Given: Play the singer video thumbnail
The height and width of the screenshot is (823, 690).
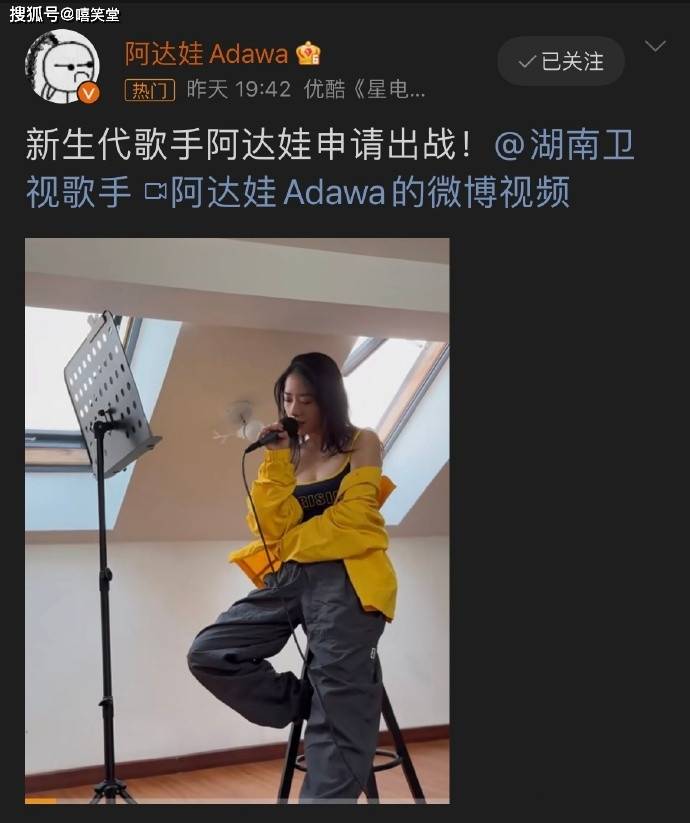Looking at the screenshot, I should pos(237,521).
